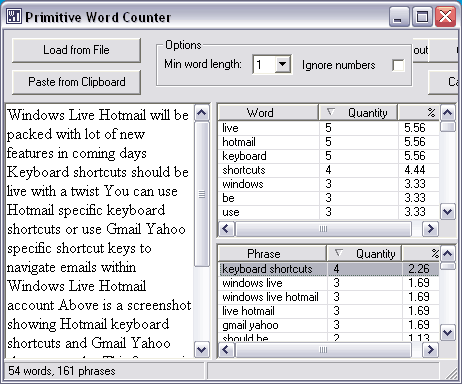Image resolution: width=462 pixels, height=384 pixels.
Task: Click the Primitive Word Counter title bar icon
Action: tap(14, 16)
